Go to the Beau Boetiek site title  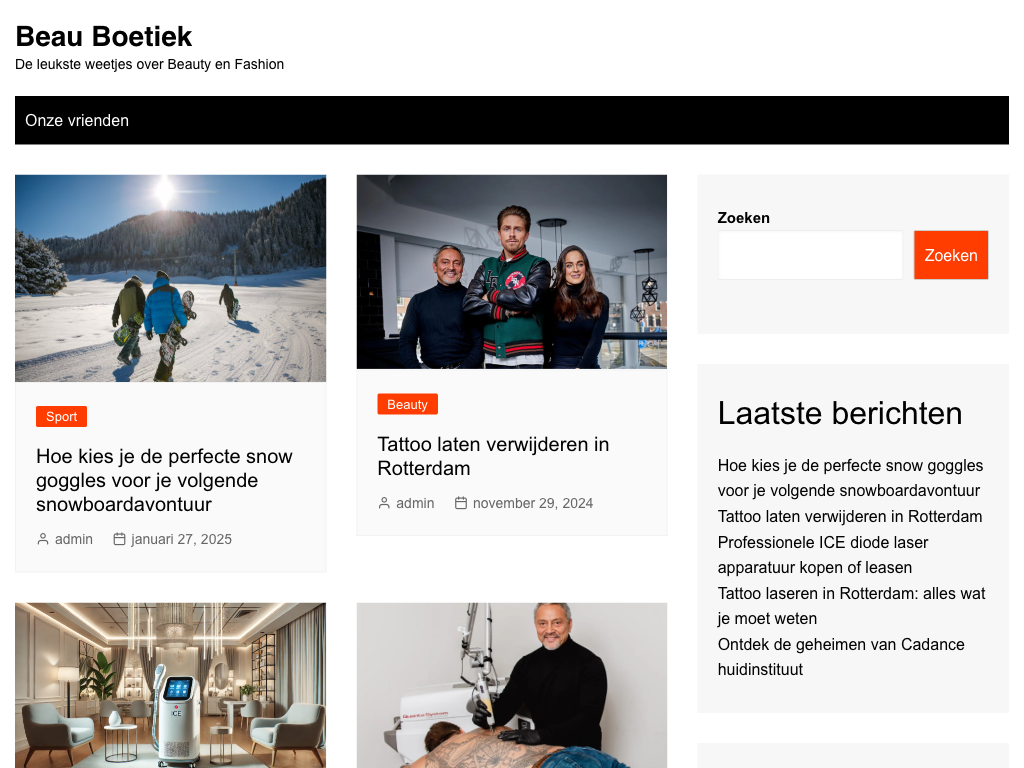pyautogui.click(x=104, y=37)
